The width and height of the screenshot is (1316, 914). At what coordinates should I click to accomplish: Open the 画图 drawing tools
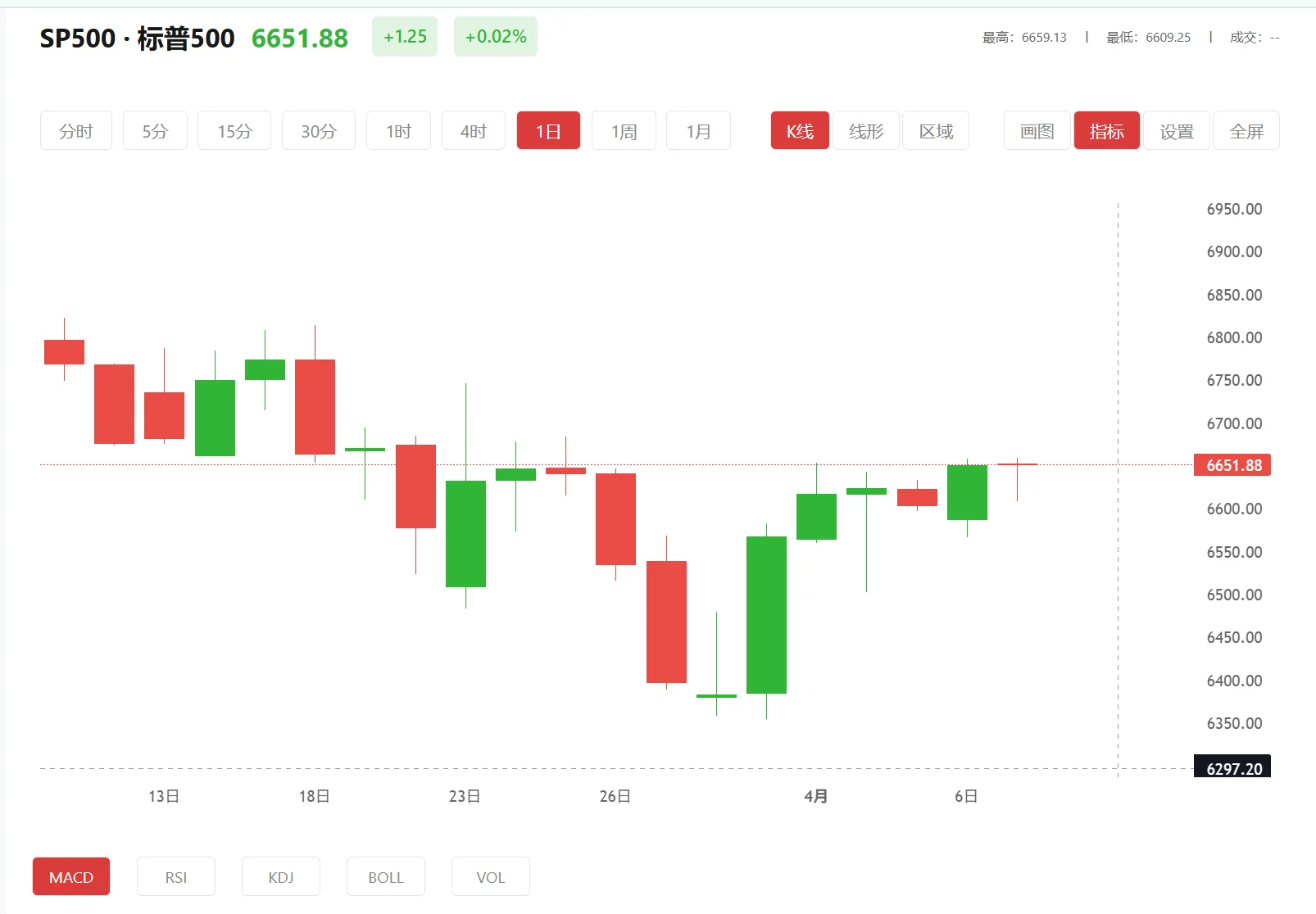pyautogui.click(x=1037, y=131)
